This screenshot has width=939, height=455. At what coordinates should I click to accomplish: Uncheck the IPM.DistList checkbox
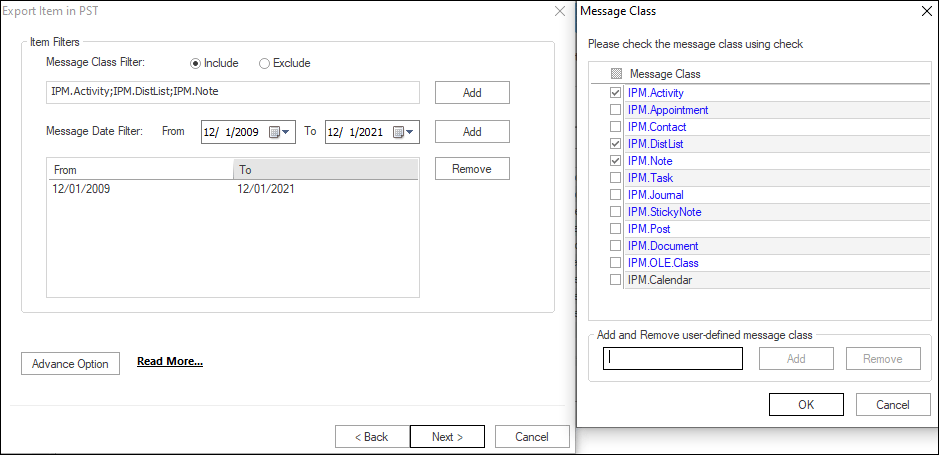[616, 144]
